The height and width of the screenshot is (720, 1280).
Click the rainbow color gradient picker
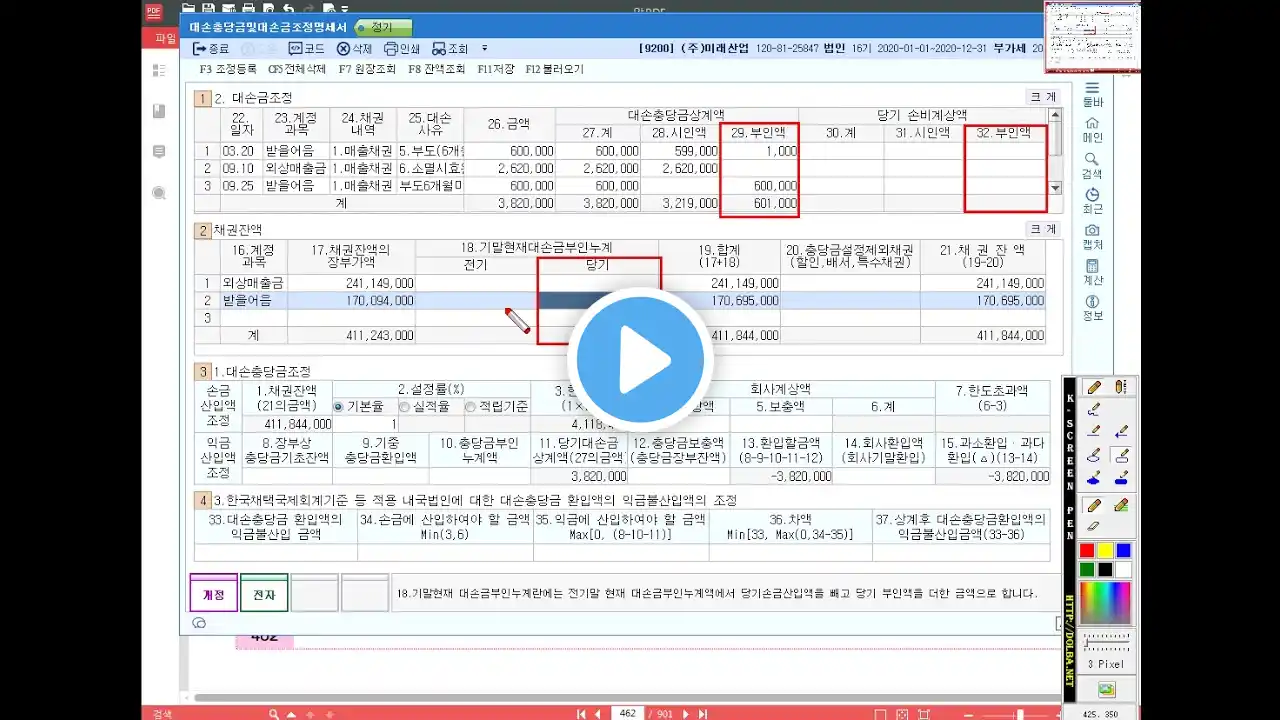pyautogui.click(x=1106, y=603)
